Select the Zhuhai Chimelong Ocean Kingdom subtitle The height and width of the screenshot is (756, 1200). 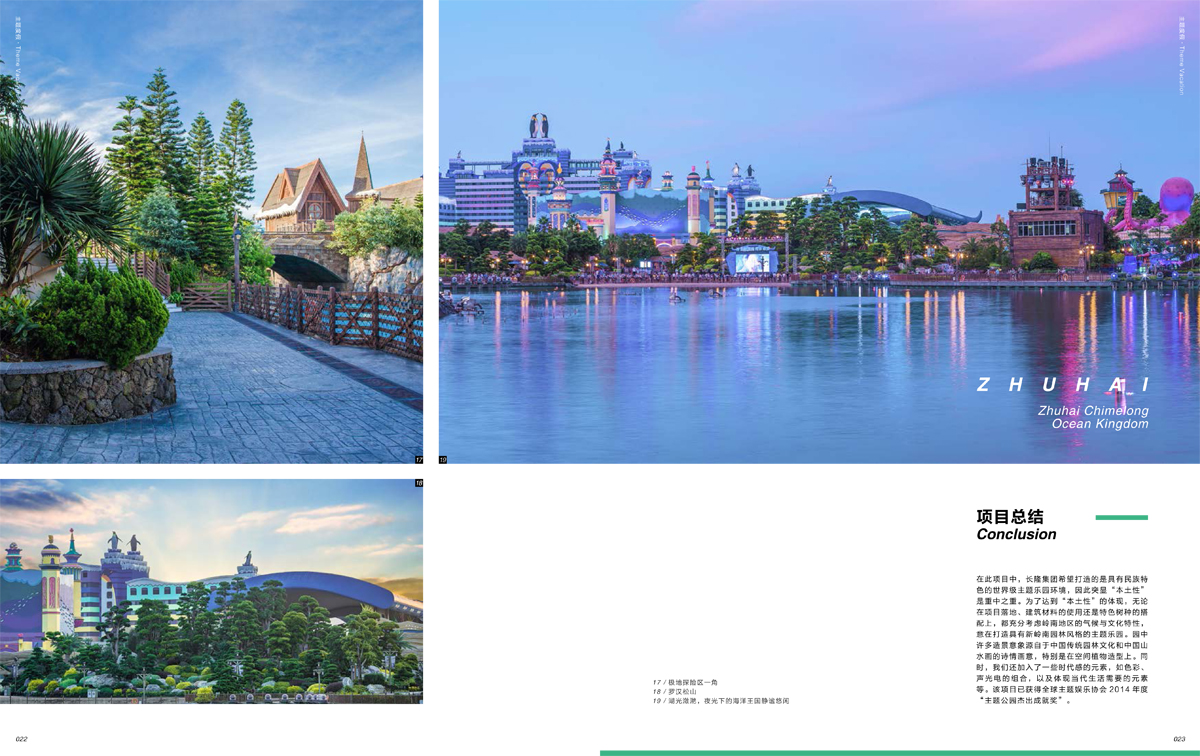click(1093, 417)
